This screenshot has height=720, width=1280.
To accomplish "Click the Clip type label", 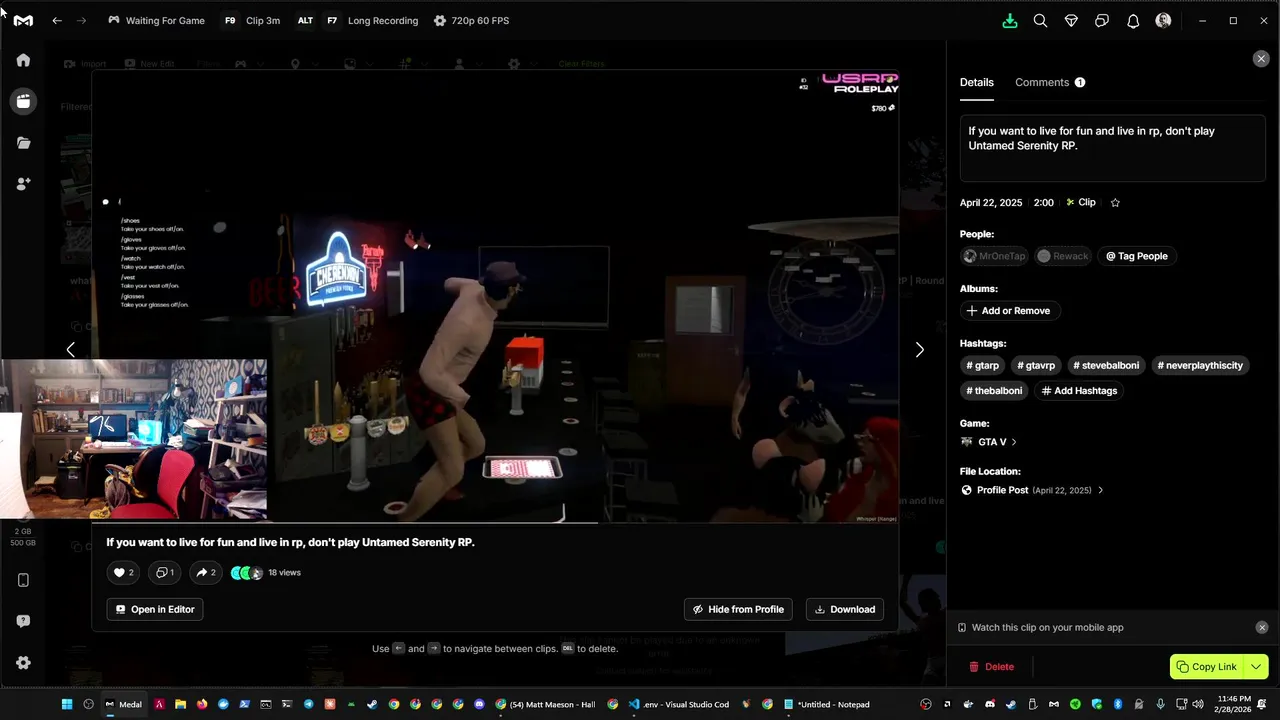I will pos(1080,202).
